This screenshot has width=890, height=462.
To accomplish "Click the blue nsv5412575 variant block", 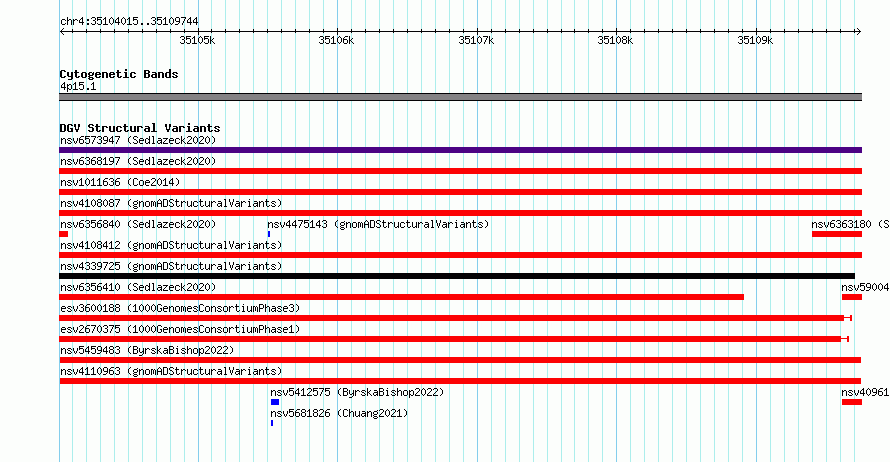I will pos(275,402).
